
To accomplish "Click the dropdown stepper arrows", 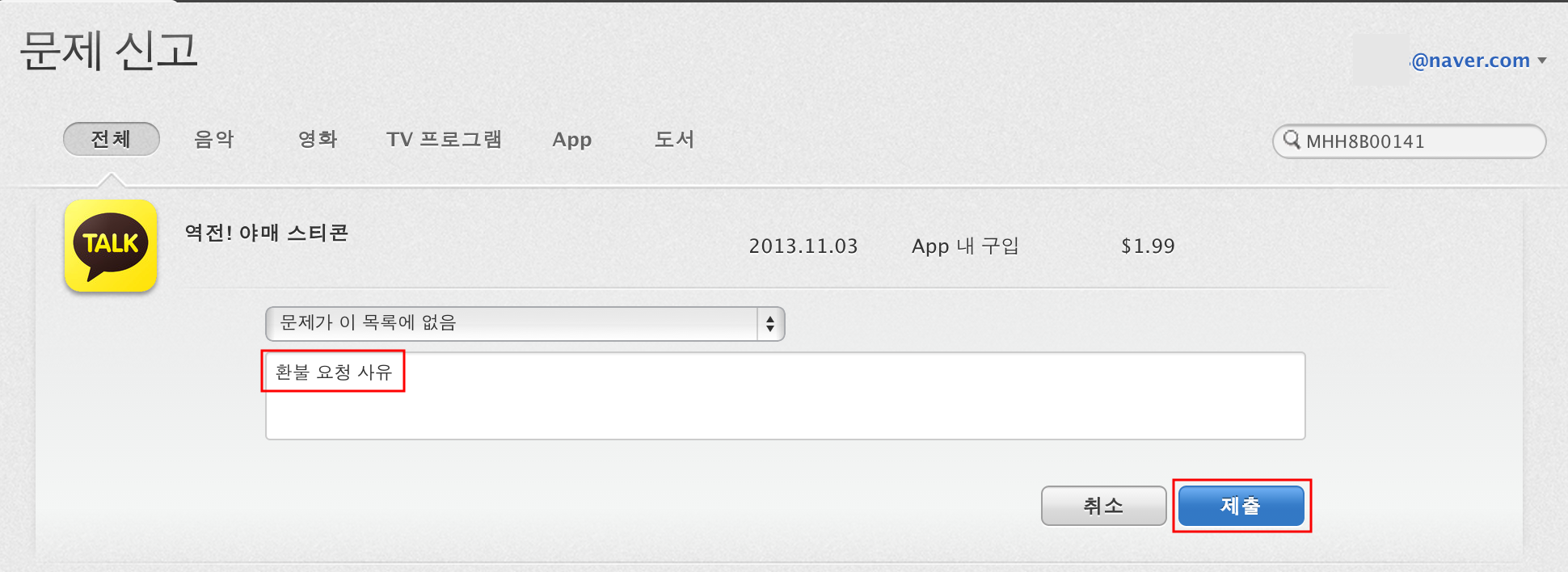I will coord(770,324).
